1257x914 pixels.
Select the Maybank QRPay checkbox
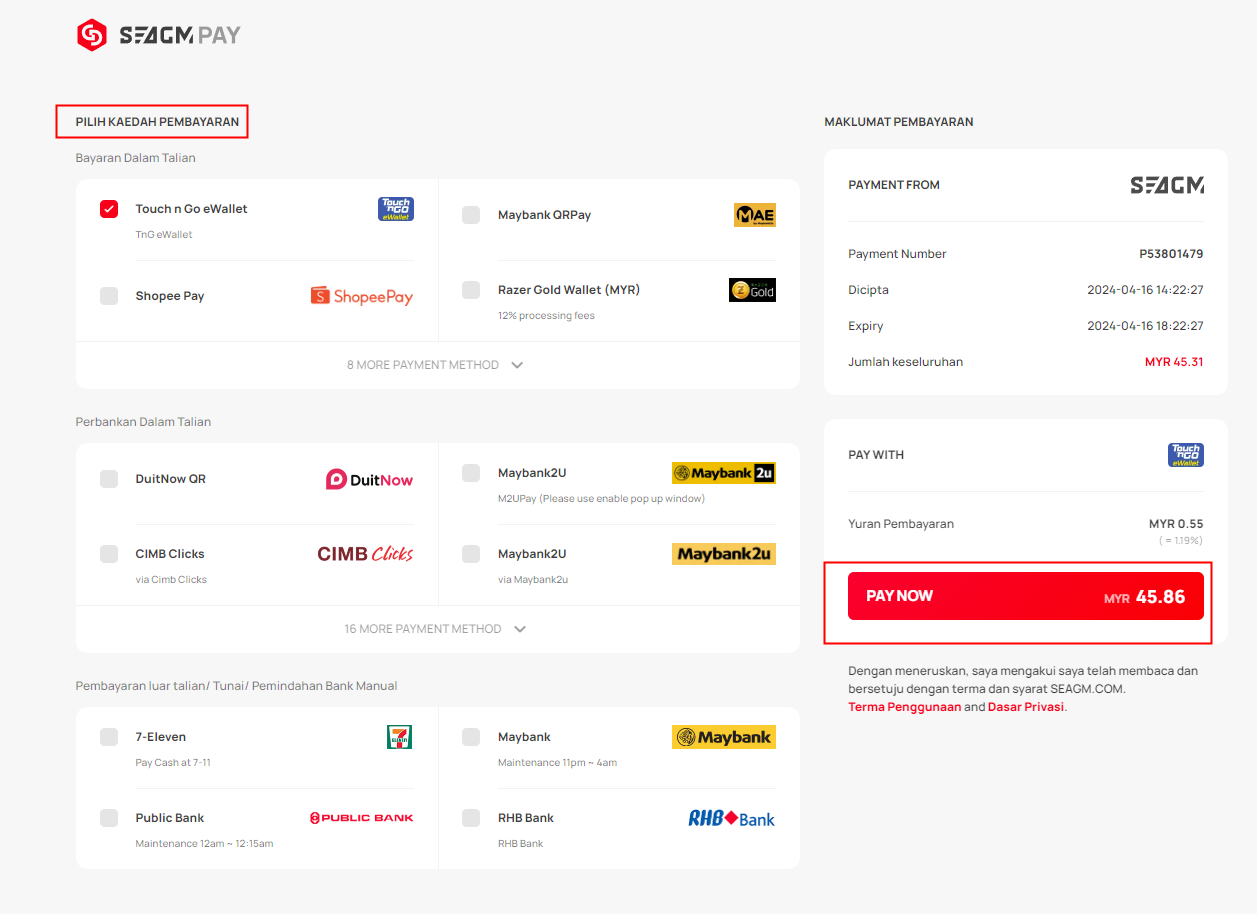471,215
